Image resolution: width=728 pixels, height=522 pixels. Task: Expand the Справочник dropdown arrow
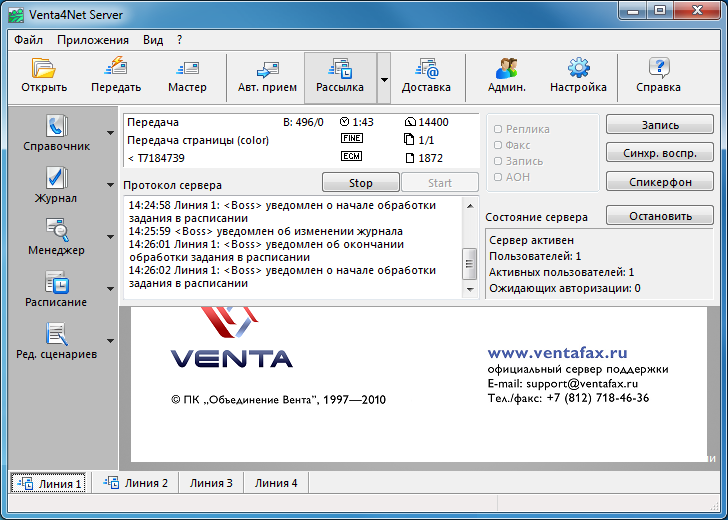[110, 133]
